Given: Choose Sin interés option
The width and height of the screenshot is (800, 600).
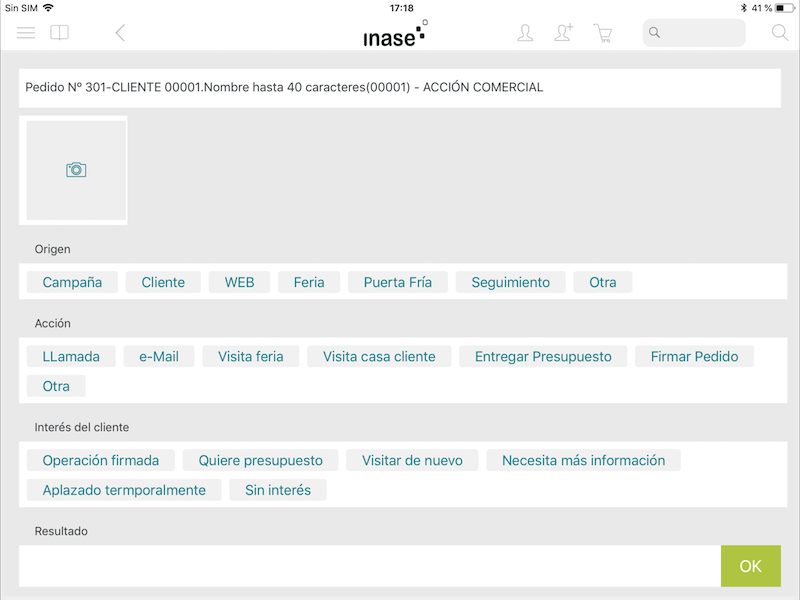Looking at the screenshot, I should 278,490.
